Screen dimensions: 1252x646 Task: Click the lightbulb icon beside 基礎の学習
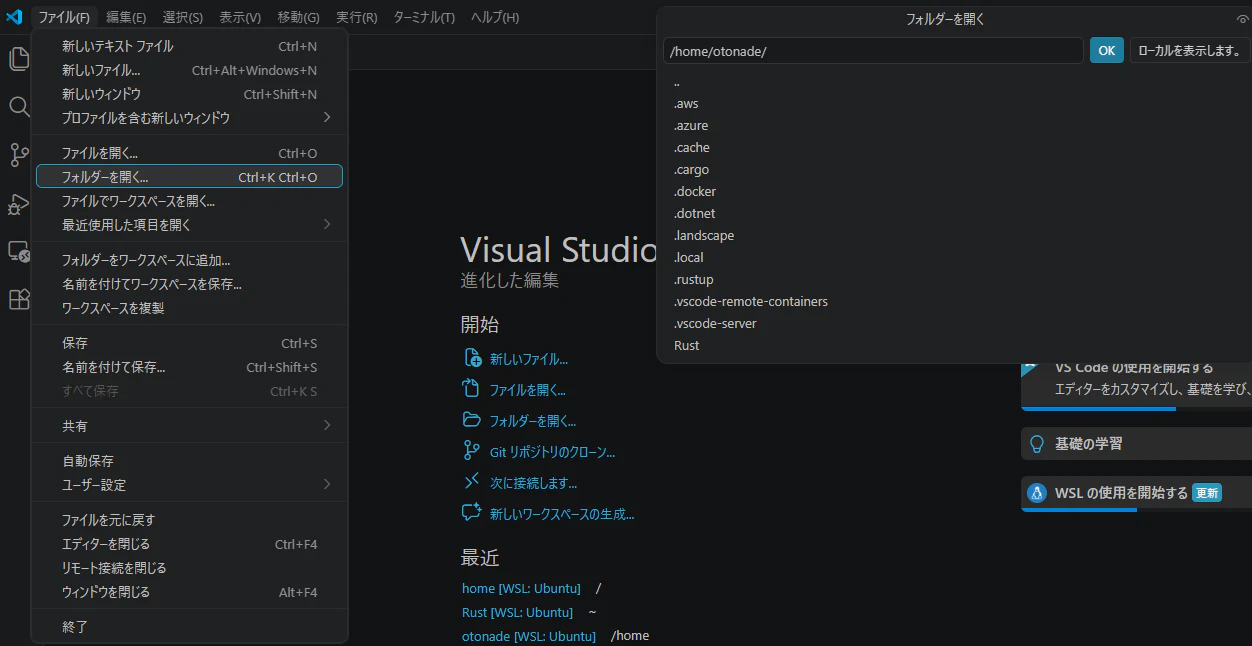coord(1037,443)
